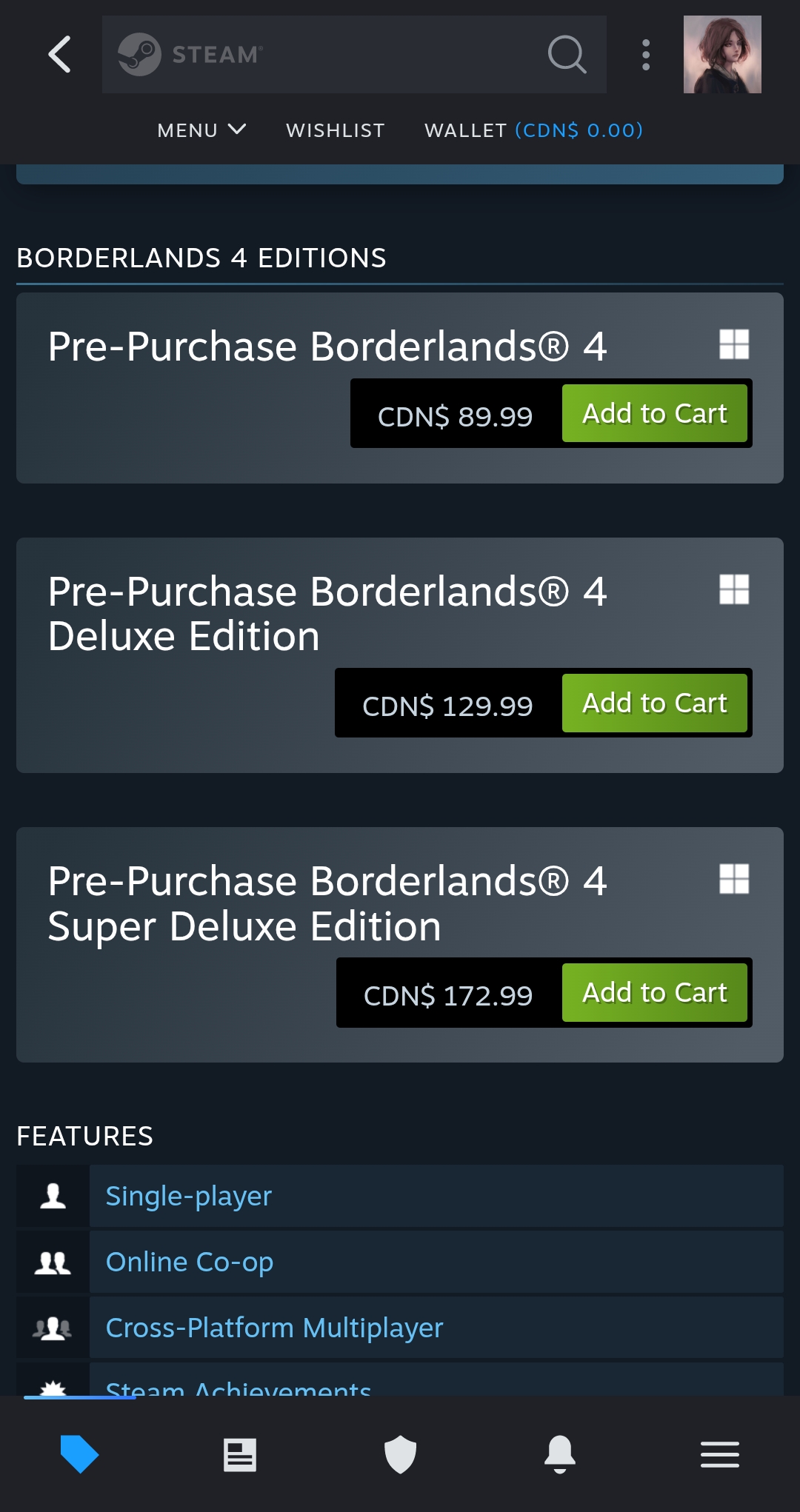Open notifications bell icon
Screen dimensions: 800x1512
point(560,1454)
